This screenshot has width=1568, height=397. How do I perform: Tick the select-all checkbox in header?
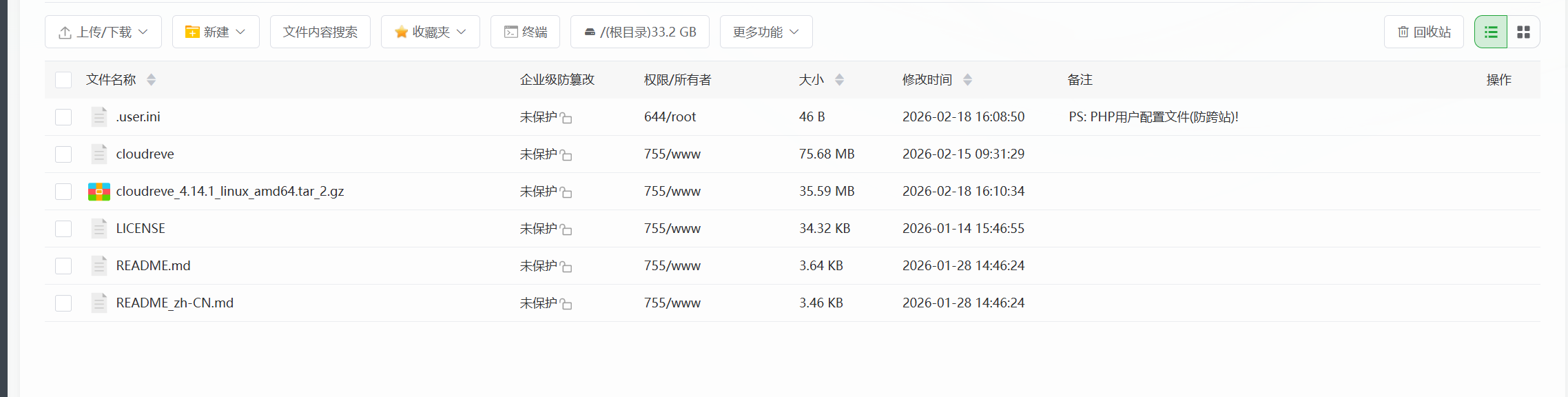(63, 80)
